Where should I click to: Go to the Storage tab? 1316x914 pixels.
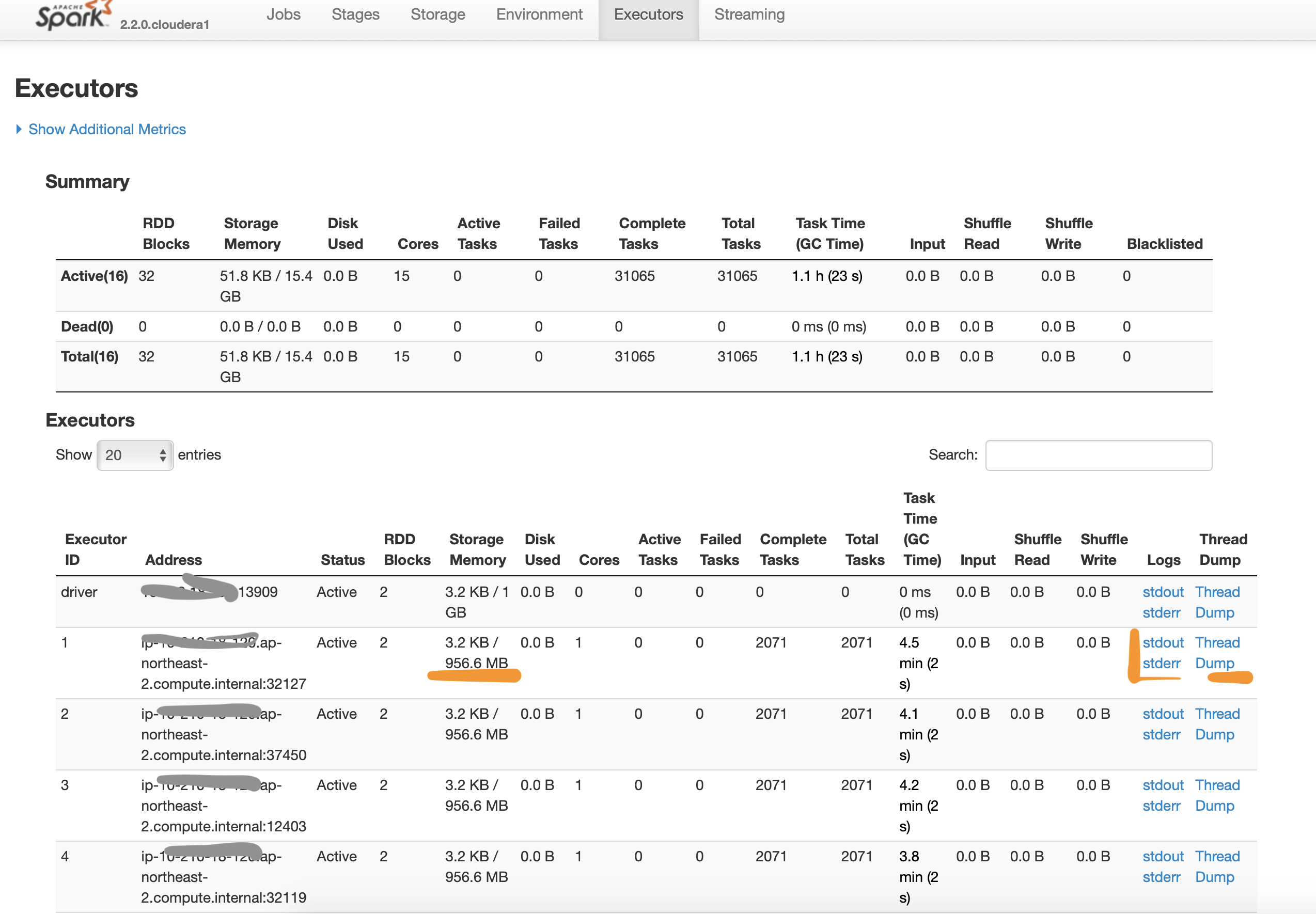click(x=437, y=14)
